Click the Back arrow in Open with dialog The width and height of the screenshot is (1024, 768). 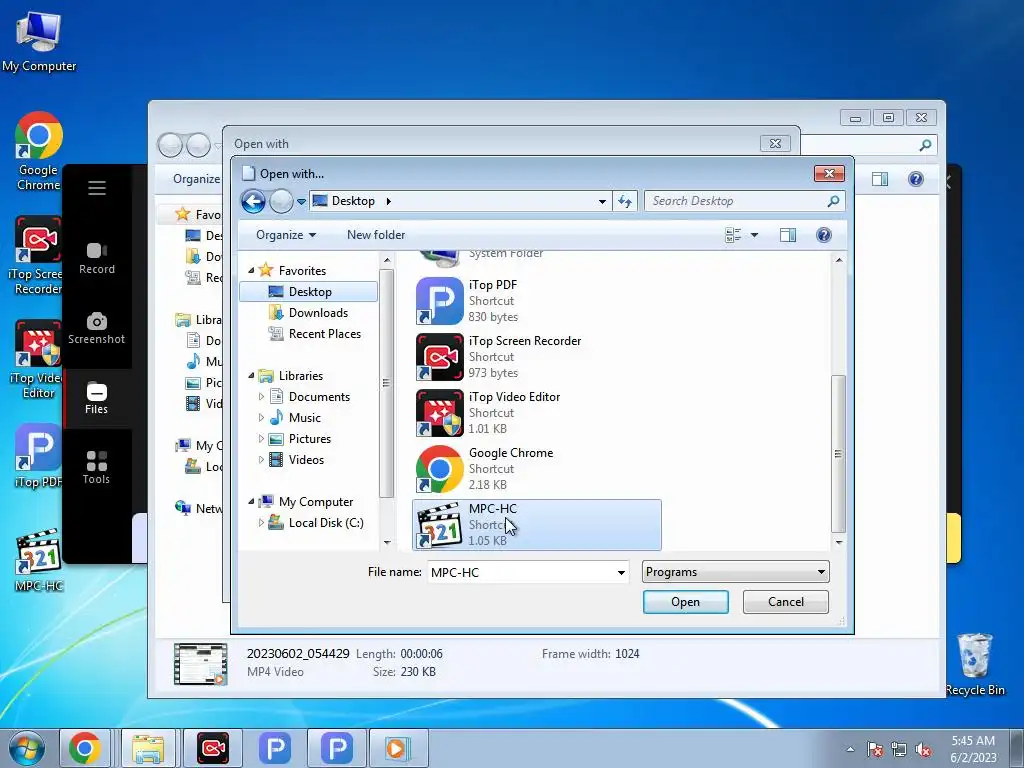point(253,201)
